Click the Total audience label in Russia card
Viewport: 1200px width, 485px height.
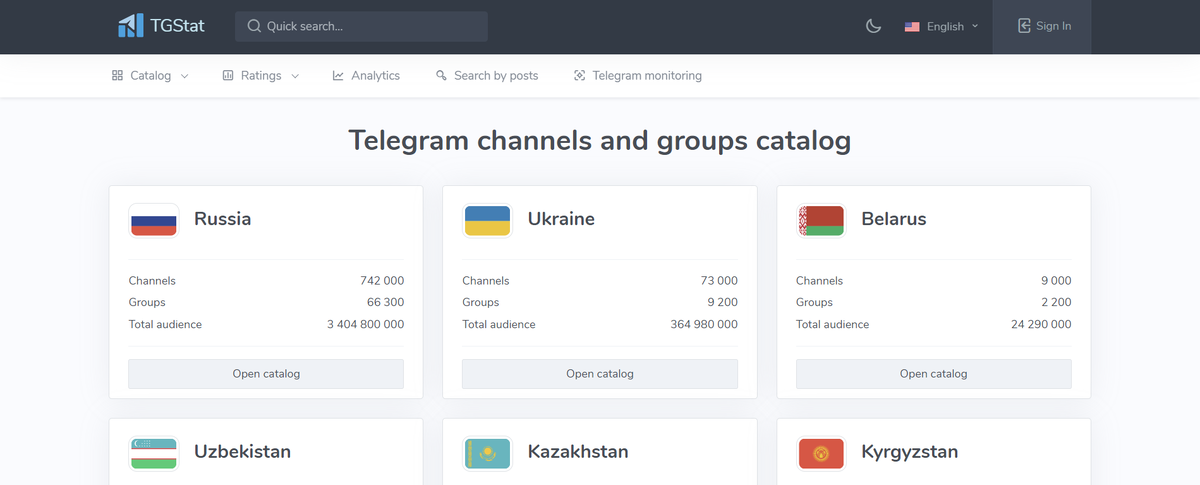point(165,324)
